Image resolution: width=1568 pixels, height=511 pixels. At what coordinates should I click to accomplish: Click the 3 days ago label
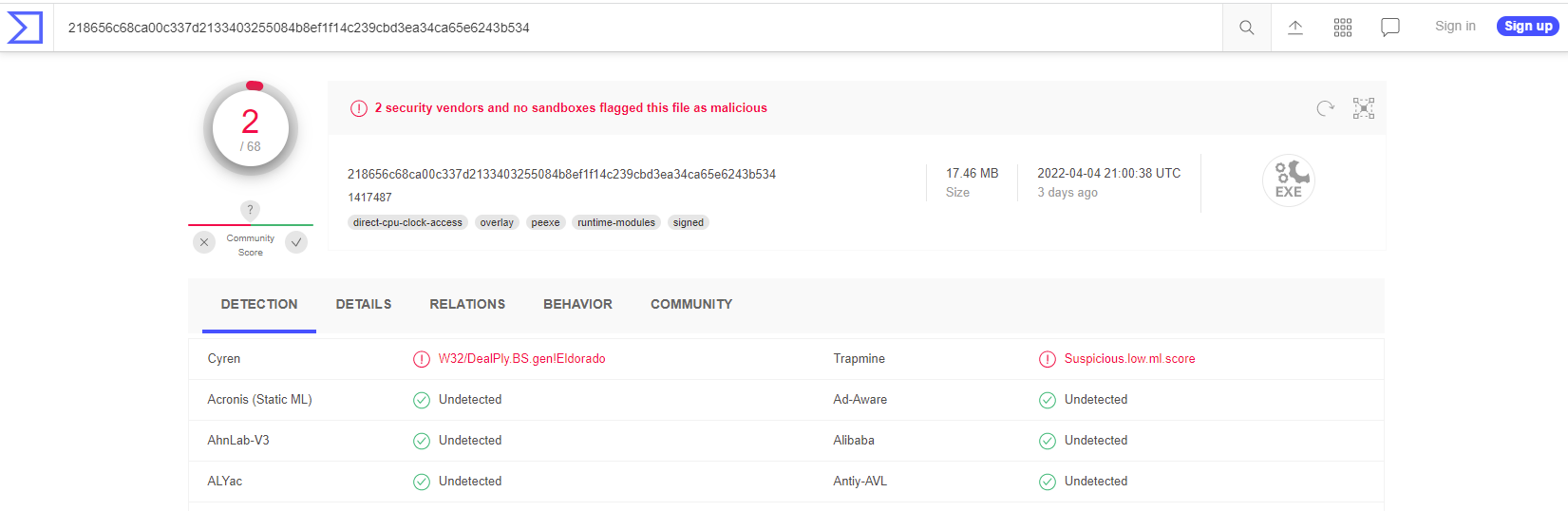1067,193
